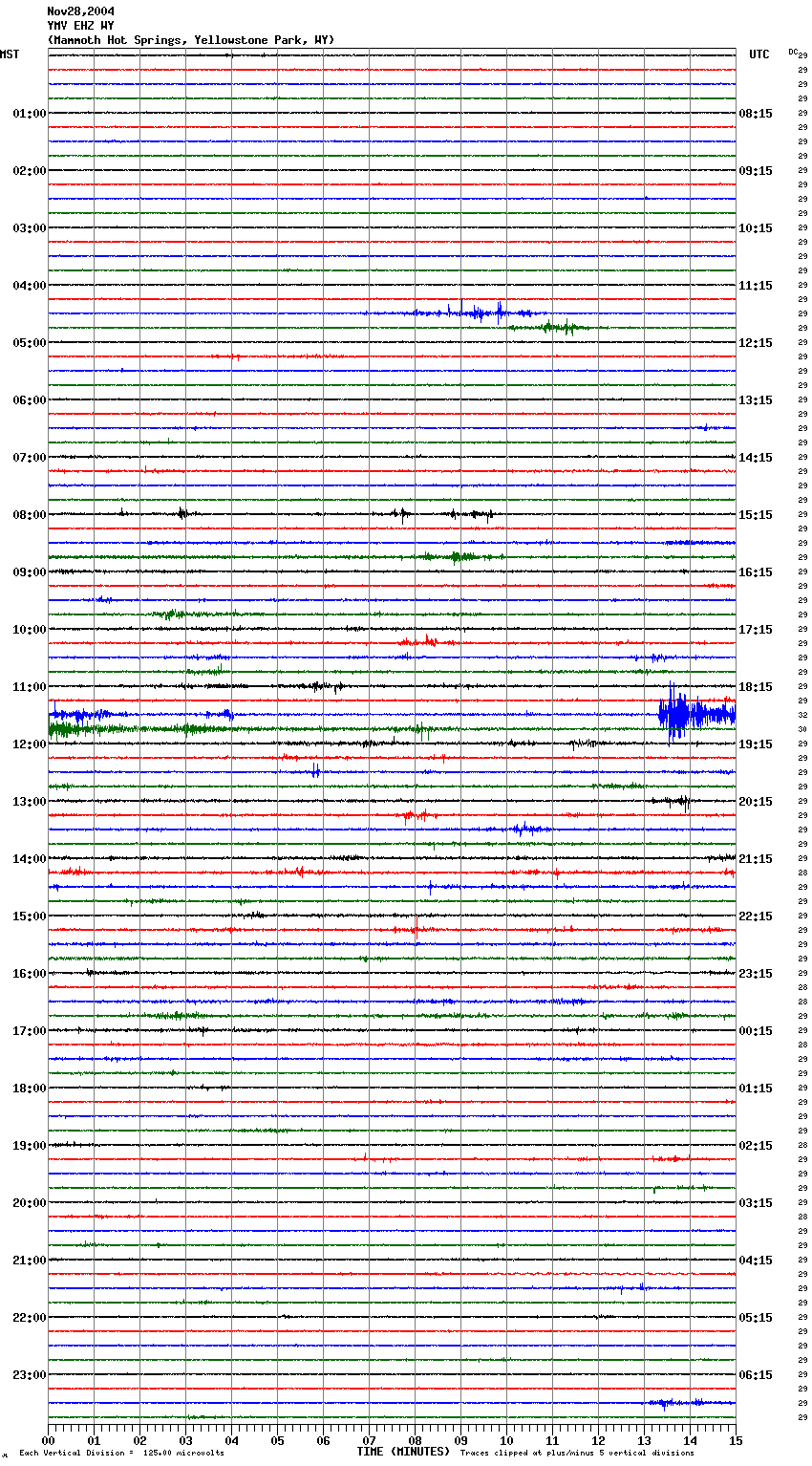Screen dimensions: 812x1466
Task: Click the 19:15 UTC time label
Action: coord(756,744)
